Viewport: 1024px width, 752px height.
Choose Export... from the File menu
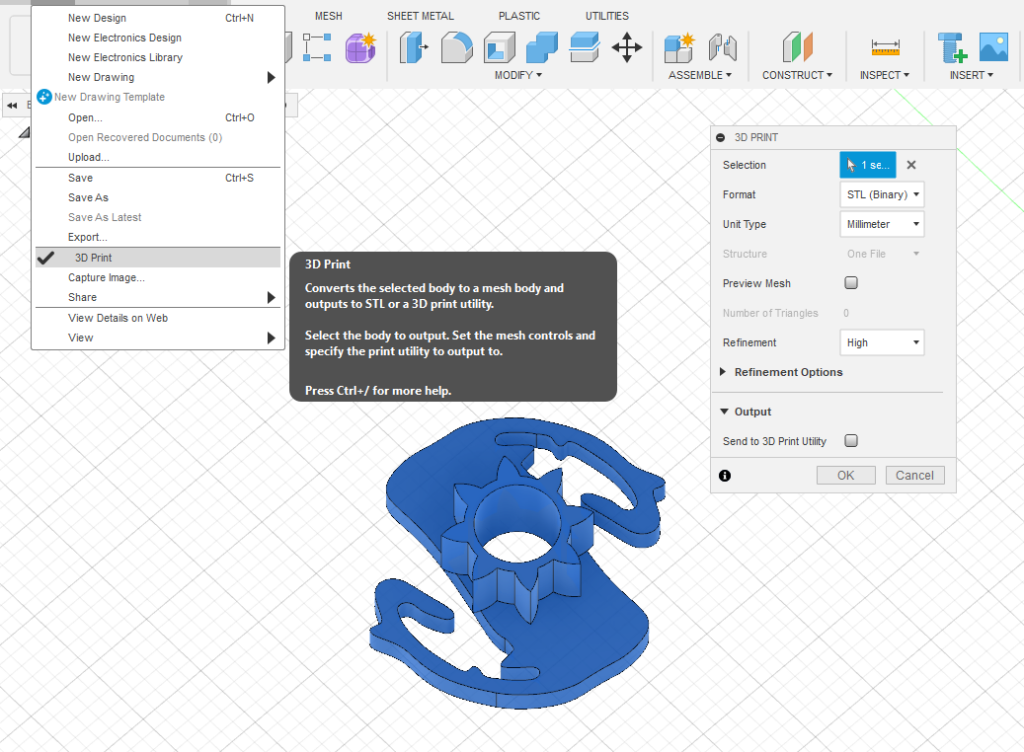click(87, 237)
